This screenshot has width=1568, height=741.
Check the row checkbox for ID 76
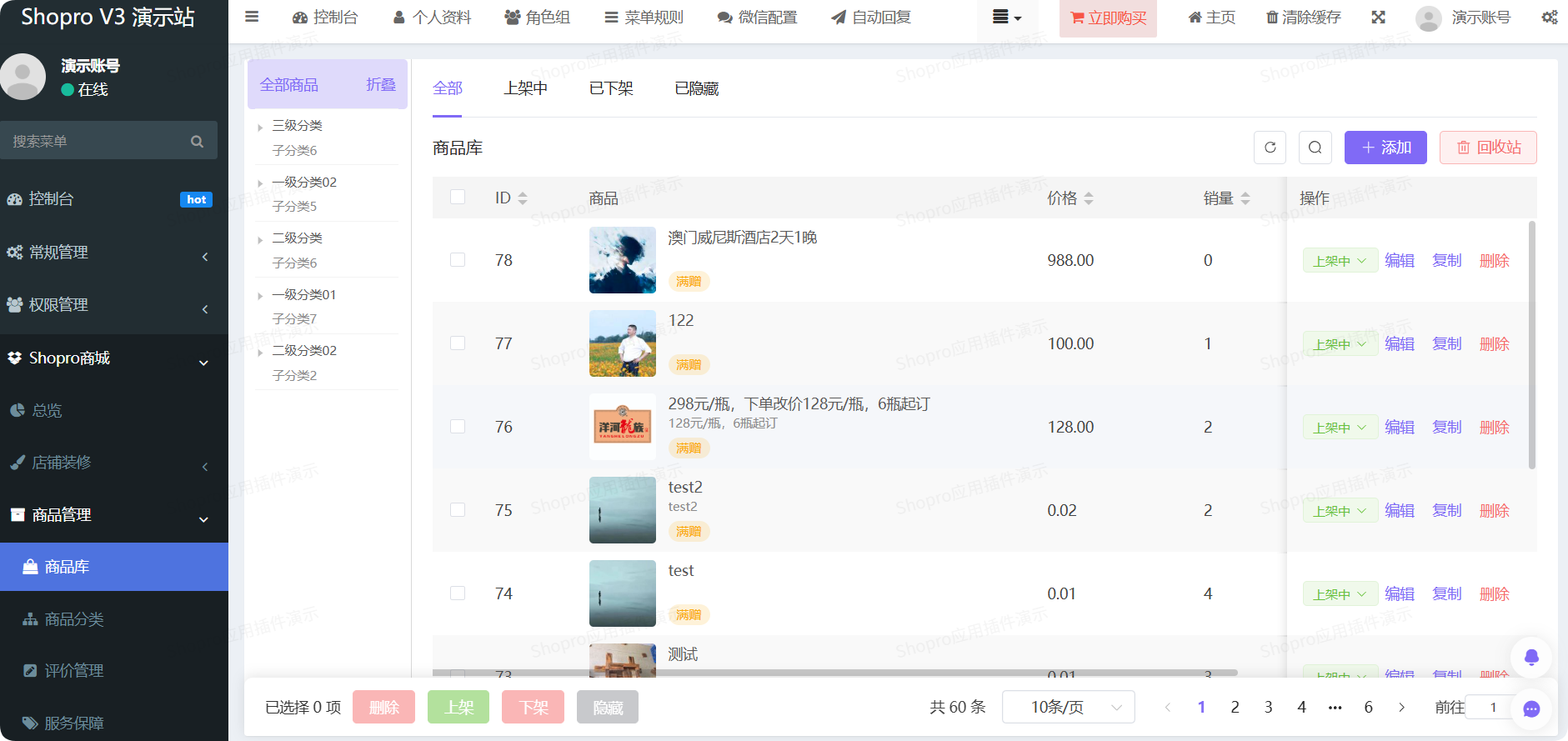point(458,426)
